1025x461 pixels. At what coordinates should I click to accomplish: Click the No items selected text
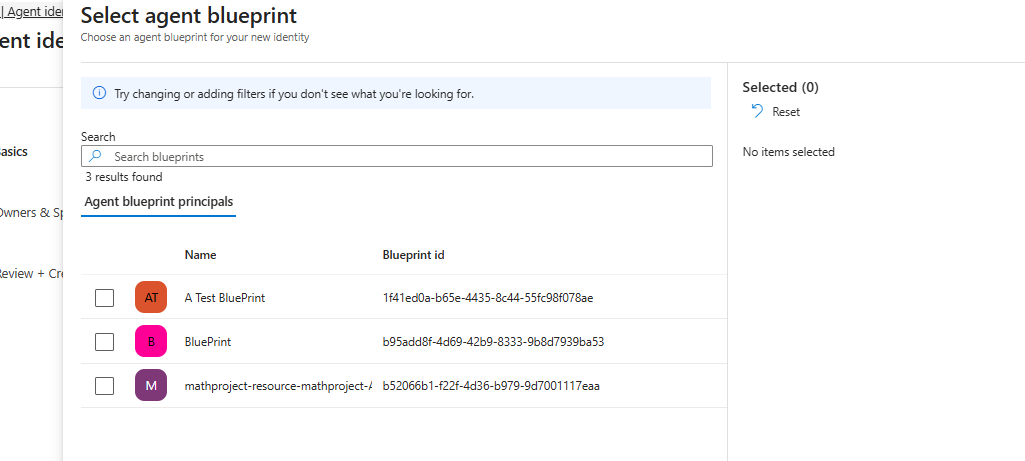(x=788, y=152)
